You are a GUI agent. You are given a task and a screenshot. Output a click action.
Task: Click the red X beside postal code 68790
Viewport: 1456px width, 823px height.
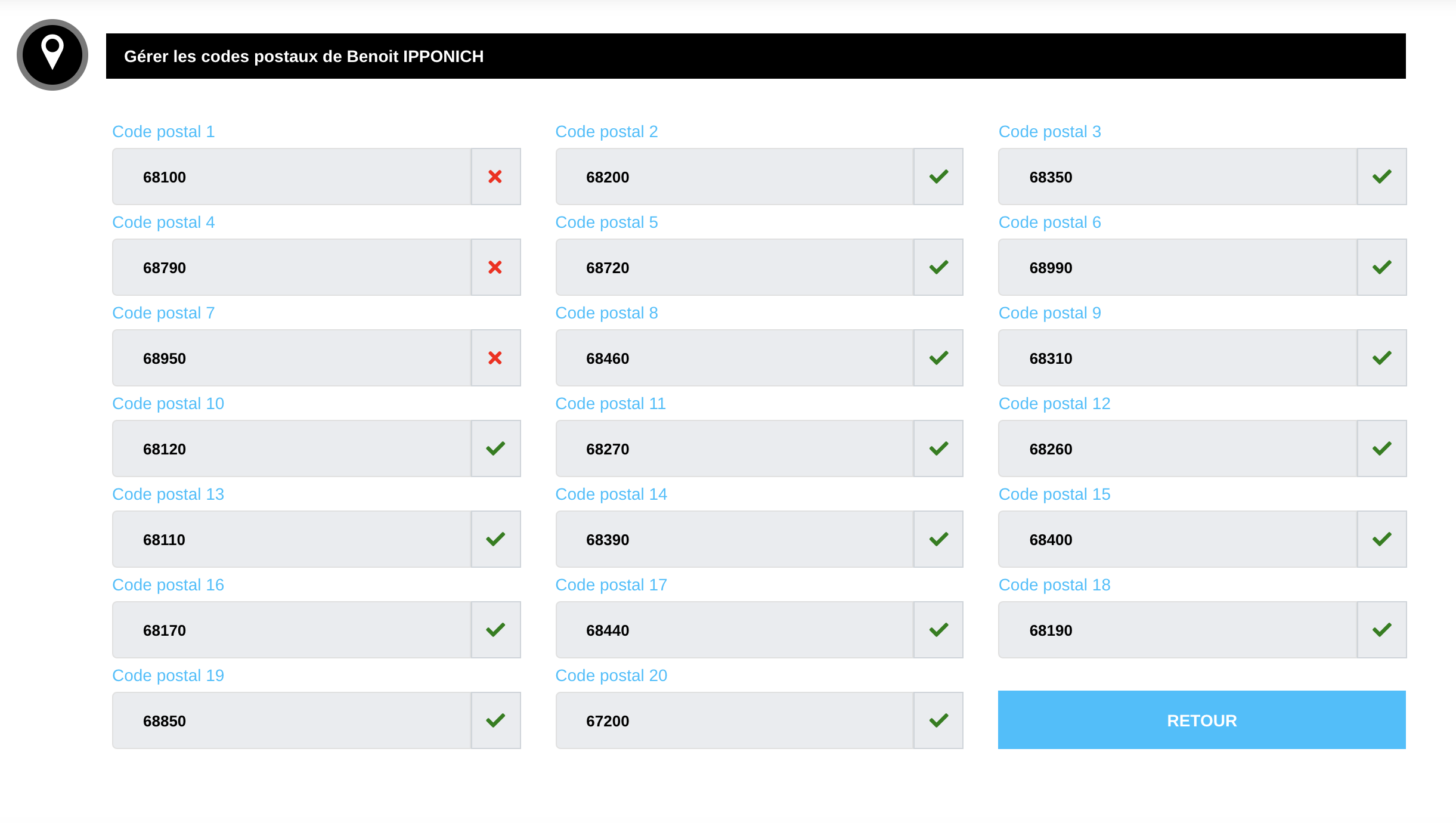[495, 267]
